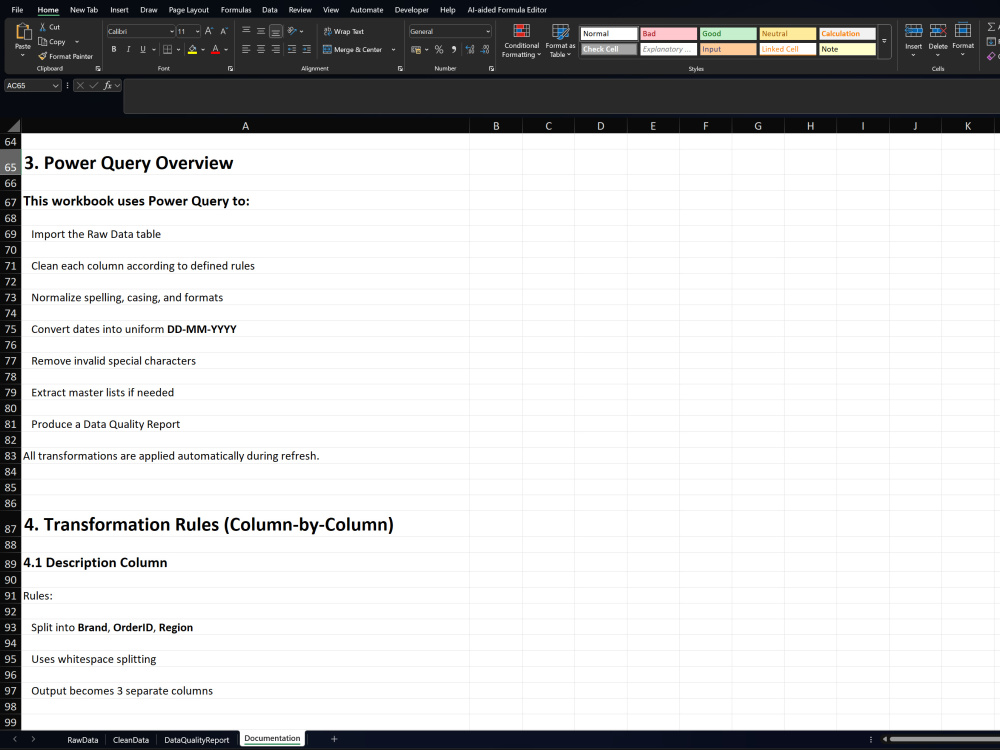
Task: Open the File menu
Action: (x=17, y=10)
